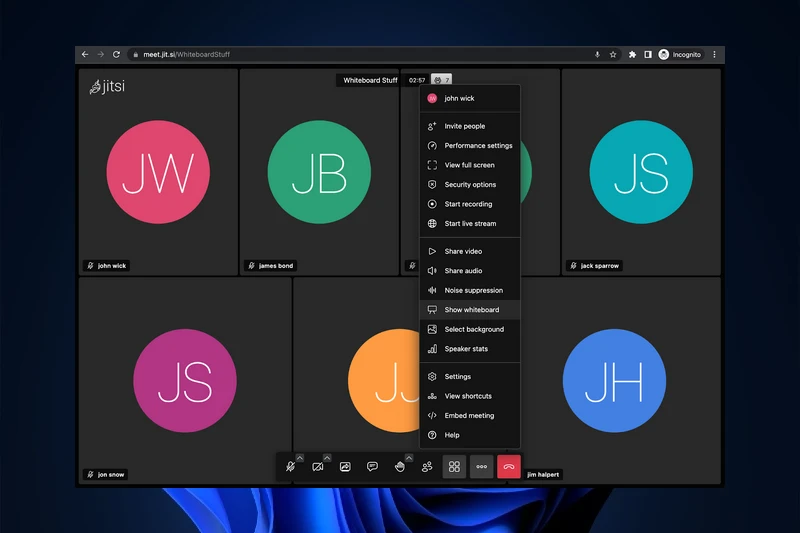Select Show whiteboard from the menu
This screenshot has height=533, width=800.
point(471,310)
